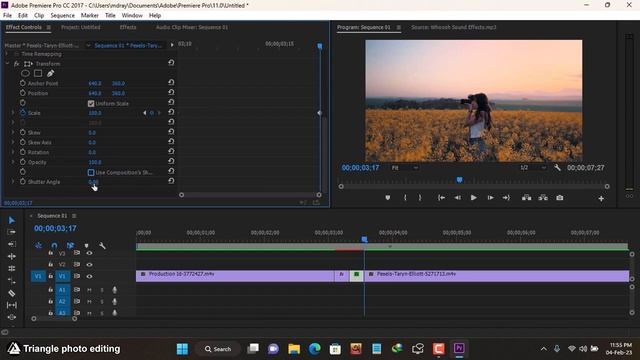Toggle V1 track output eye

(x=89, y=276)
